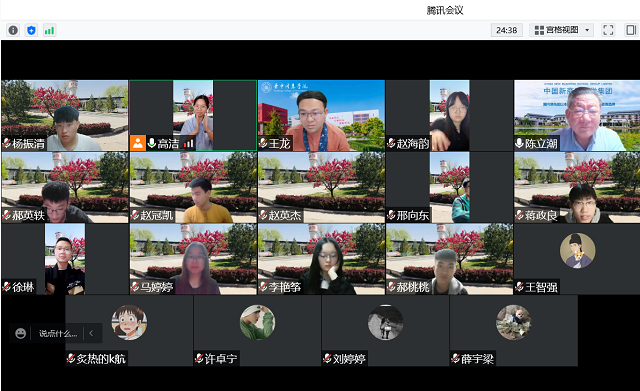The width and height of the screenshot is (640, 391).
Task: Click 刘婷婷's round avatar
Action: [x=386, y=322]
